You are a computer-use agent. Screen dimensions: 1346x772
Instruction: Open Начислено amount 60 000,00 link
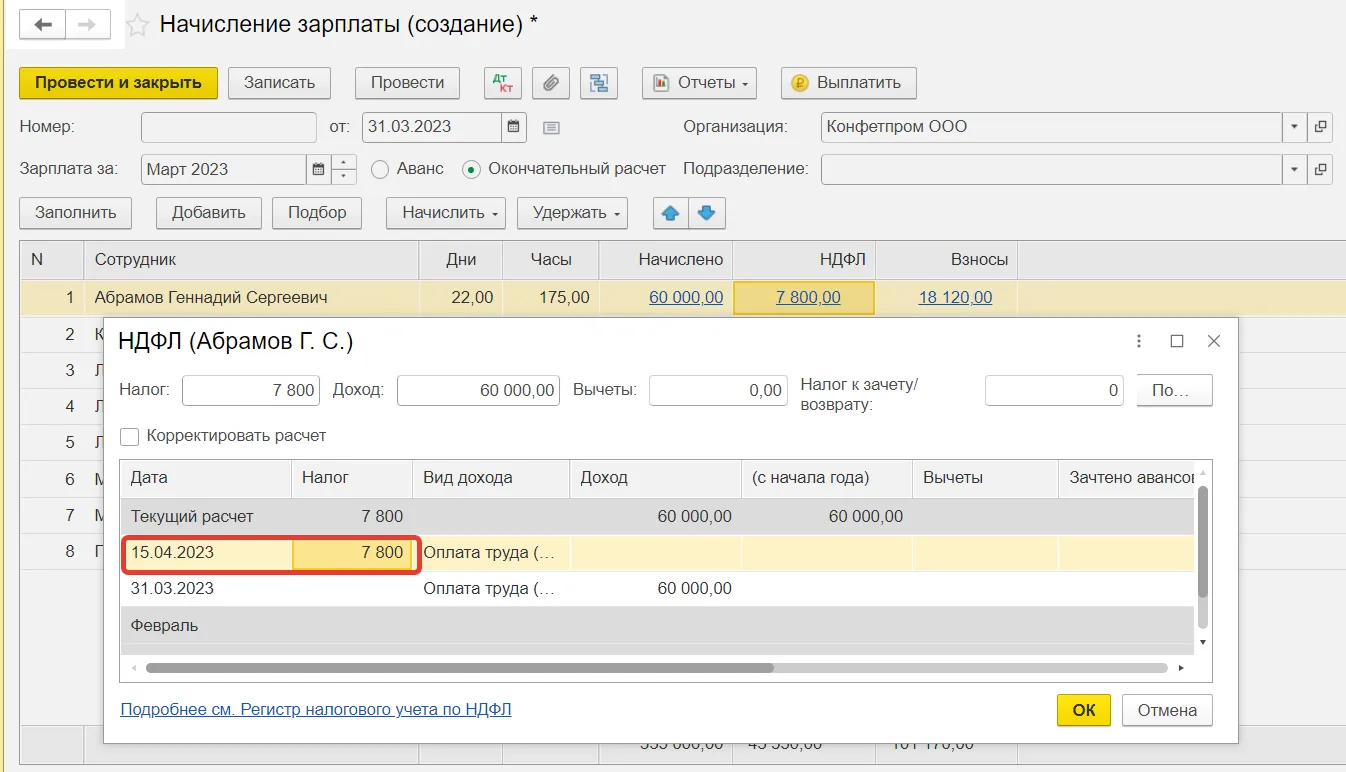point(686,297)
